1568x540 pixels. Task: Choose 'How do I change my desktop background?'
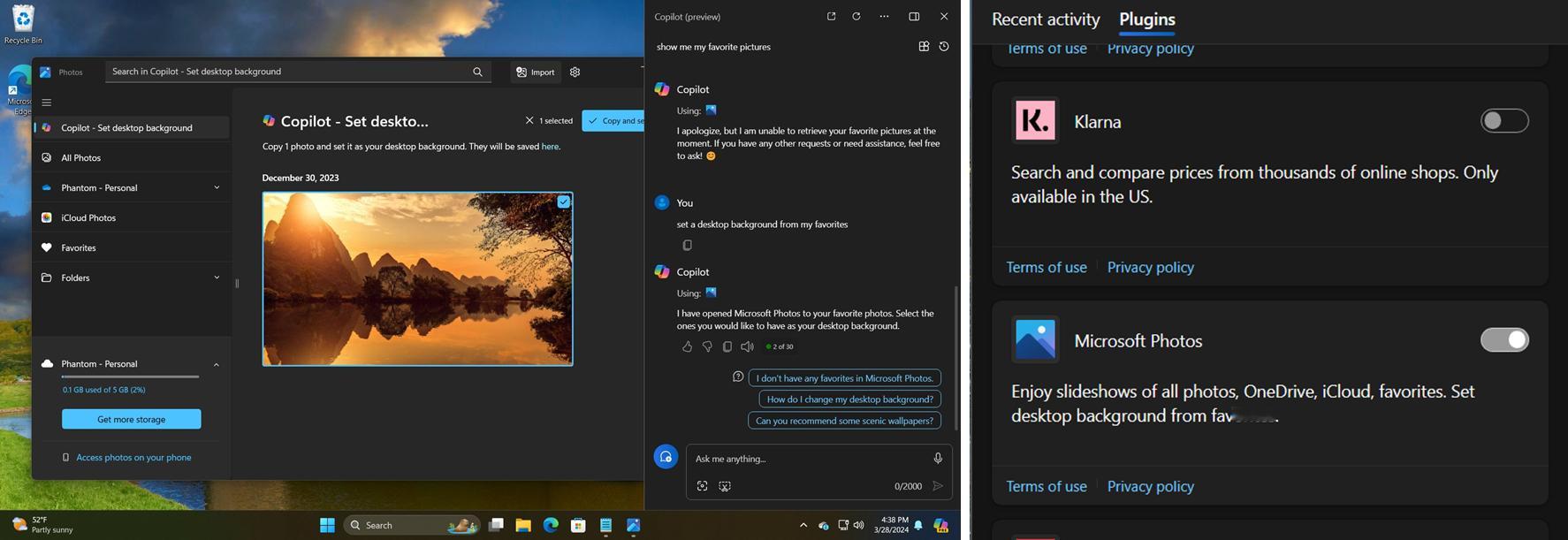[850, 399]
